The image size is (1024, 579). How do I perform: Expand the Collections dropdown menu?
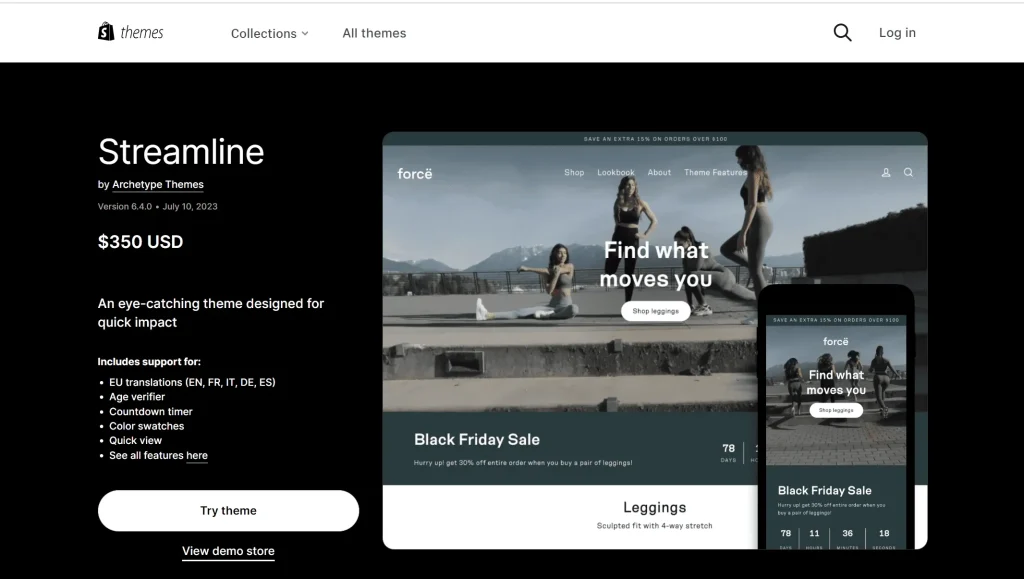[x=269, y=33]
